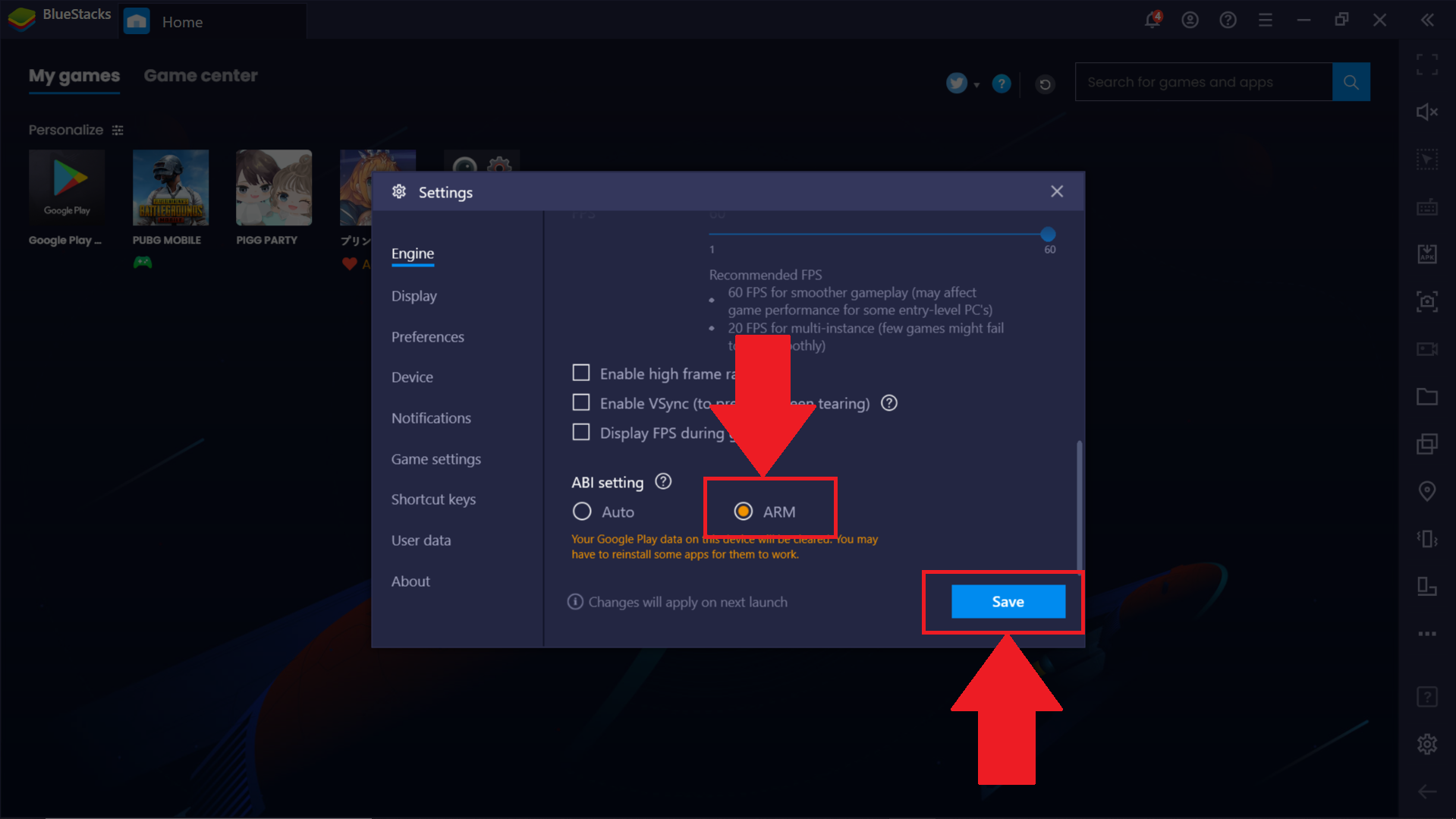
Task: Toggle the Enable VSync checkbox
Action: click(x=581, y=402)
